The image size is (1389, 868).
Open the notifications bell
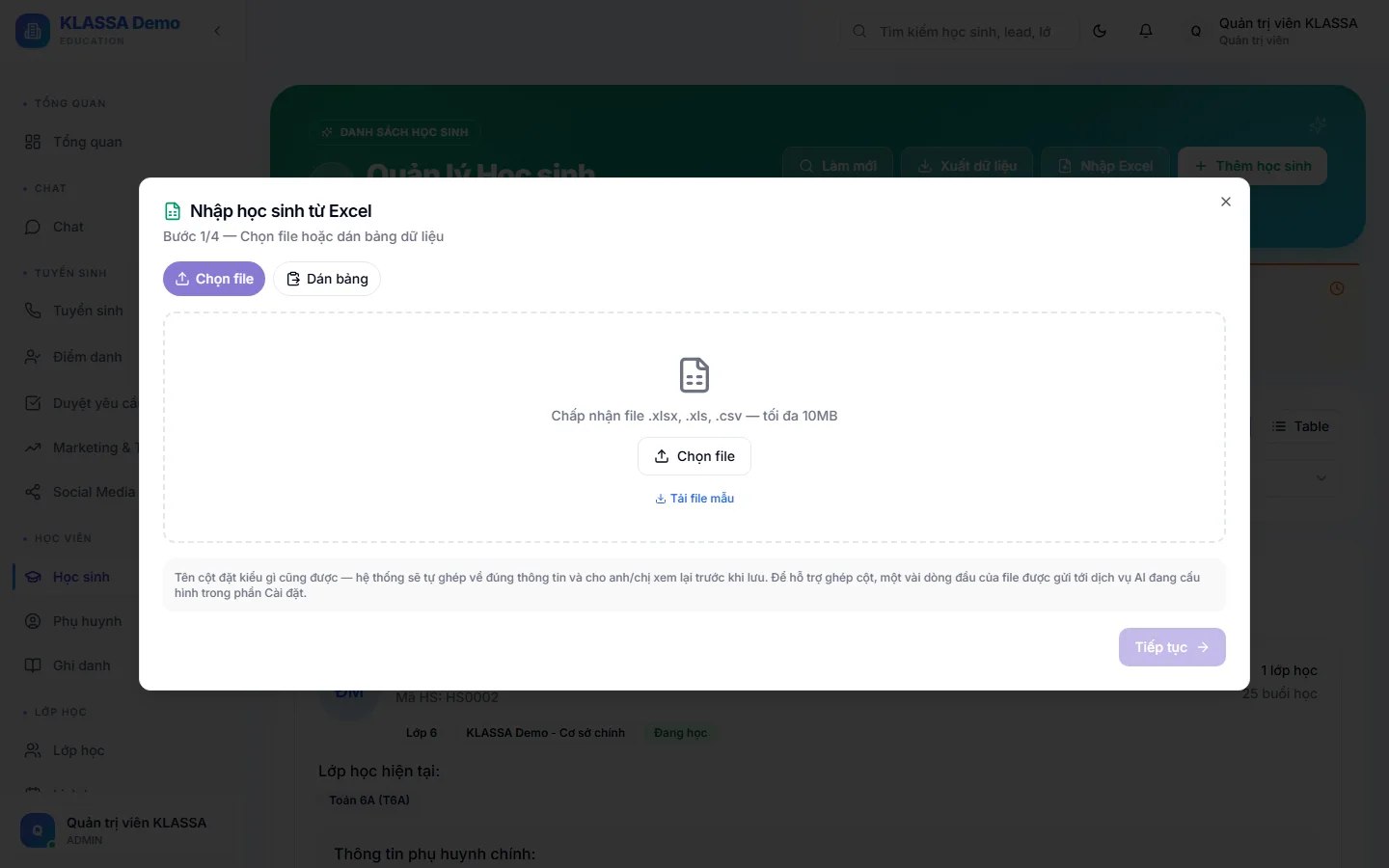click(1146, 31)
